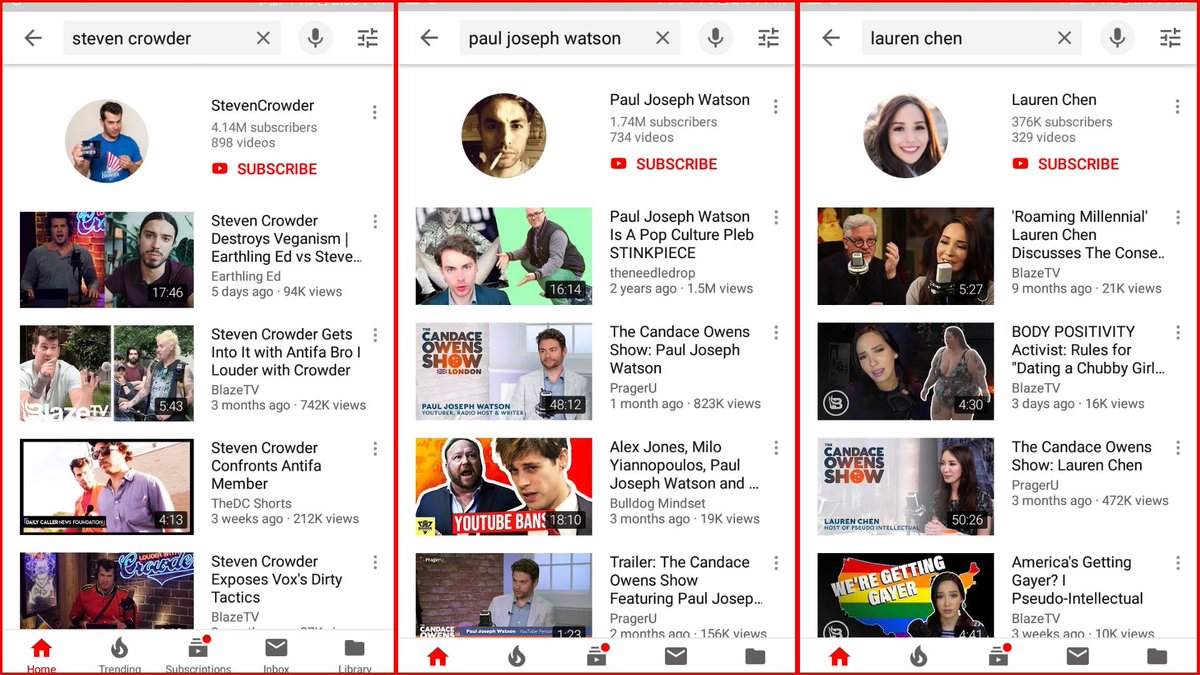Open 'Alex Jones, Milo Yiannopoulos' video title
Viewport: 1200px width, 675px height.
(685, 466)
